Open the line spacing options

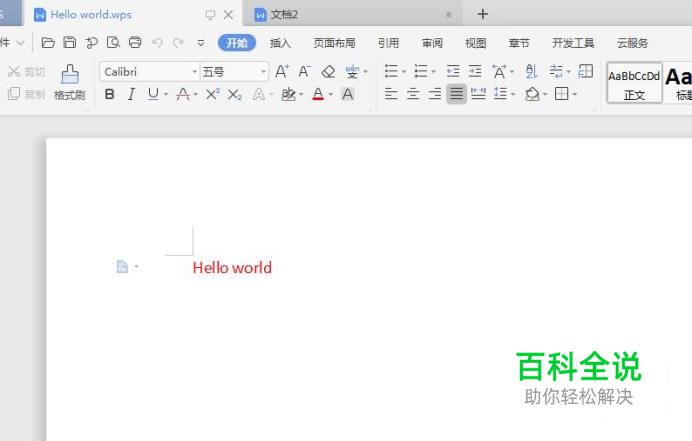pos(500,94)
